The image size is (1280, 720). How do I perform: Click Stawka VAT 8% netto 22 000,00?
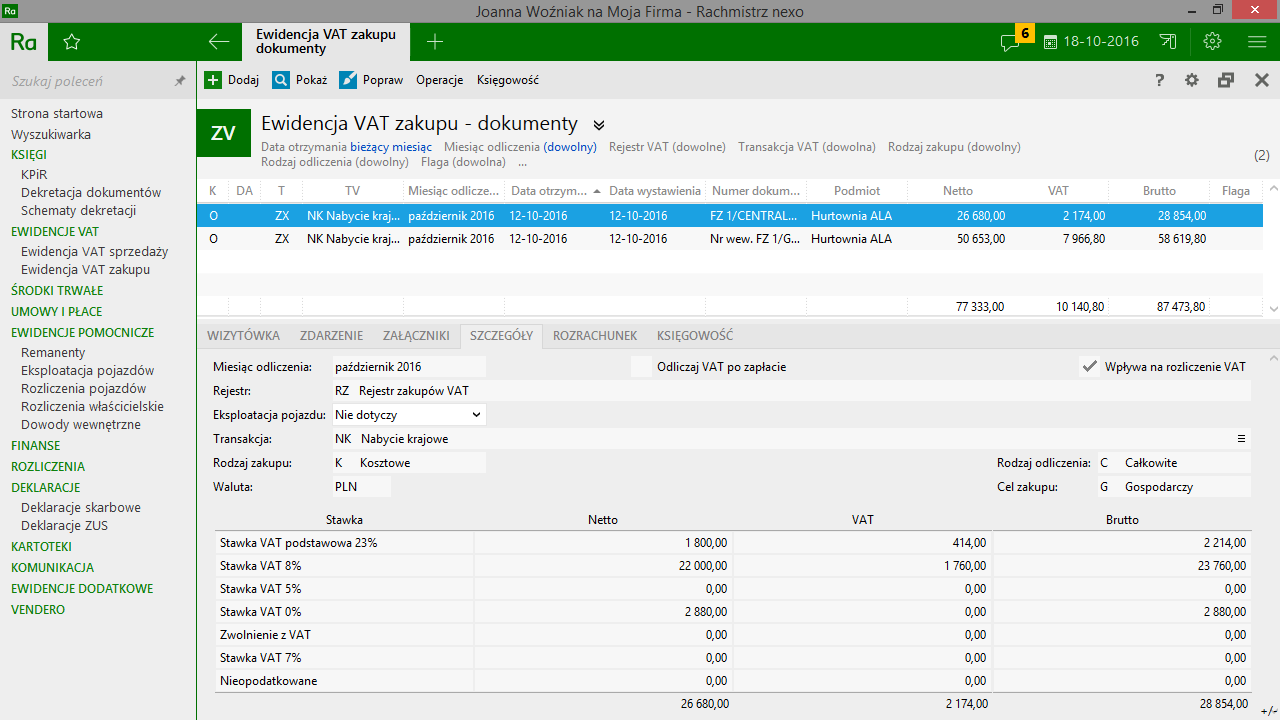coord(603,566)
